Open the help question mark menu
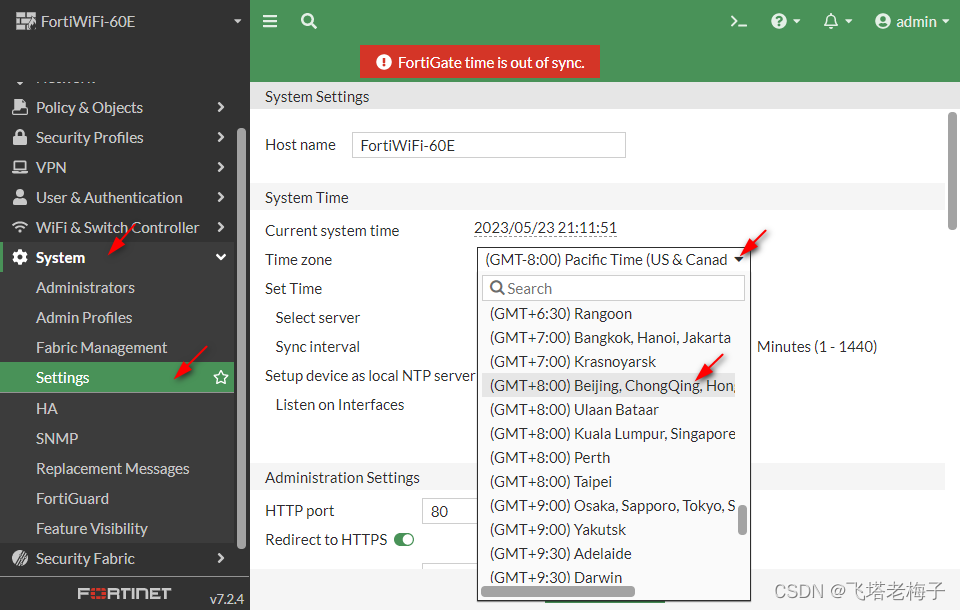 [x=785, y=21]
